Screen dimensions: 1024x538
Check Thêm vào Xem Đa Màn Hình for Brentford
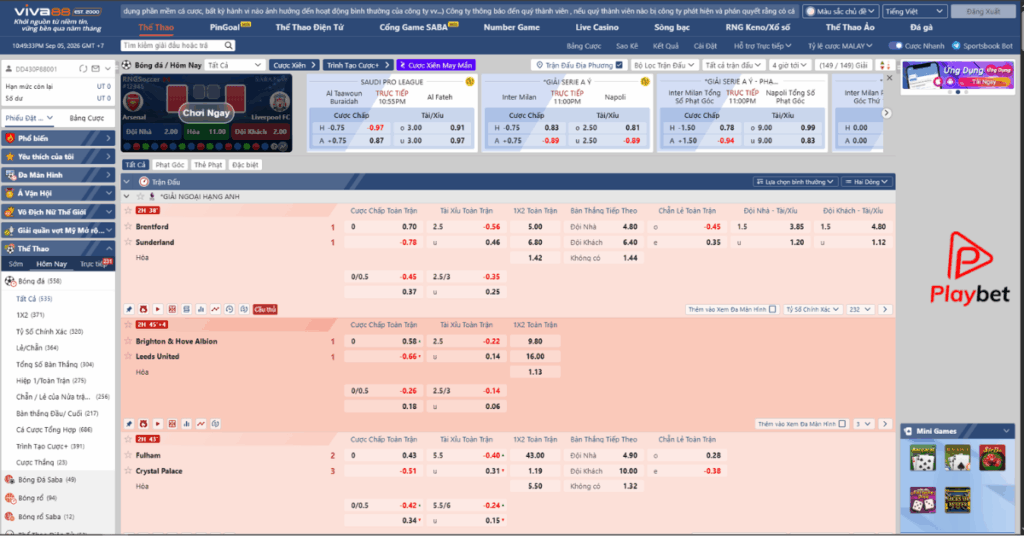pyautogui.click(x=773, y=309)
